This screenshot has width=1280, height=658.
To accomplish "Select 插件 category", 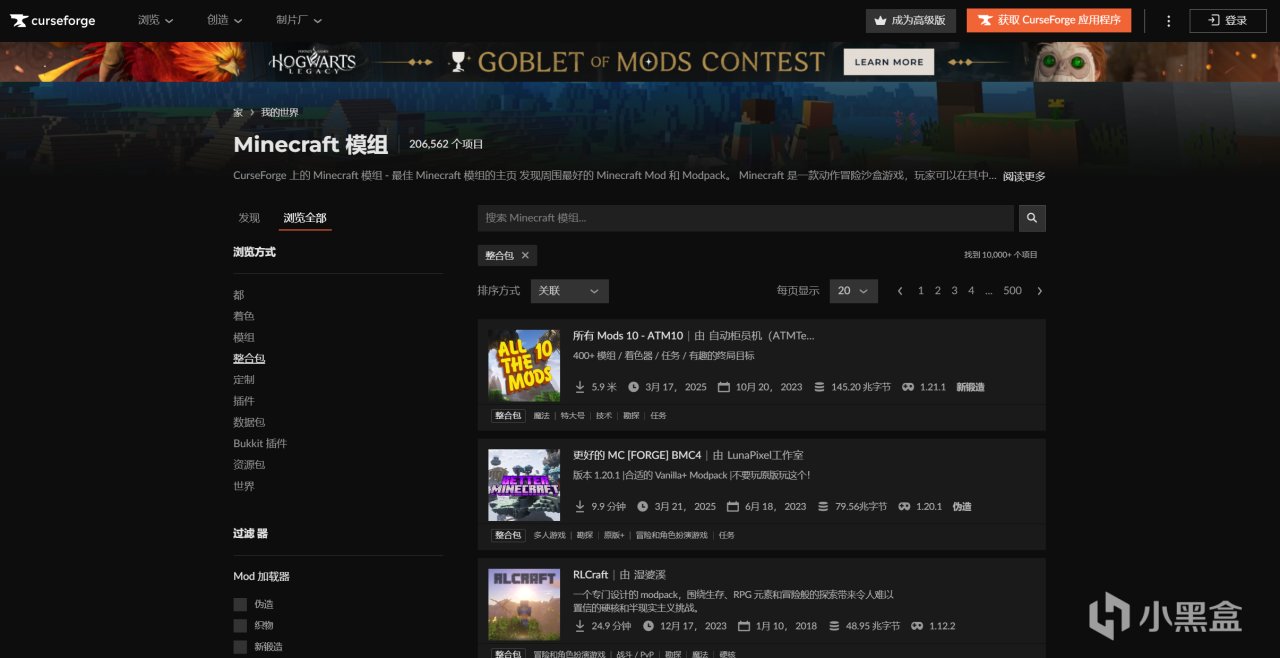I will pos(244,401).
